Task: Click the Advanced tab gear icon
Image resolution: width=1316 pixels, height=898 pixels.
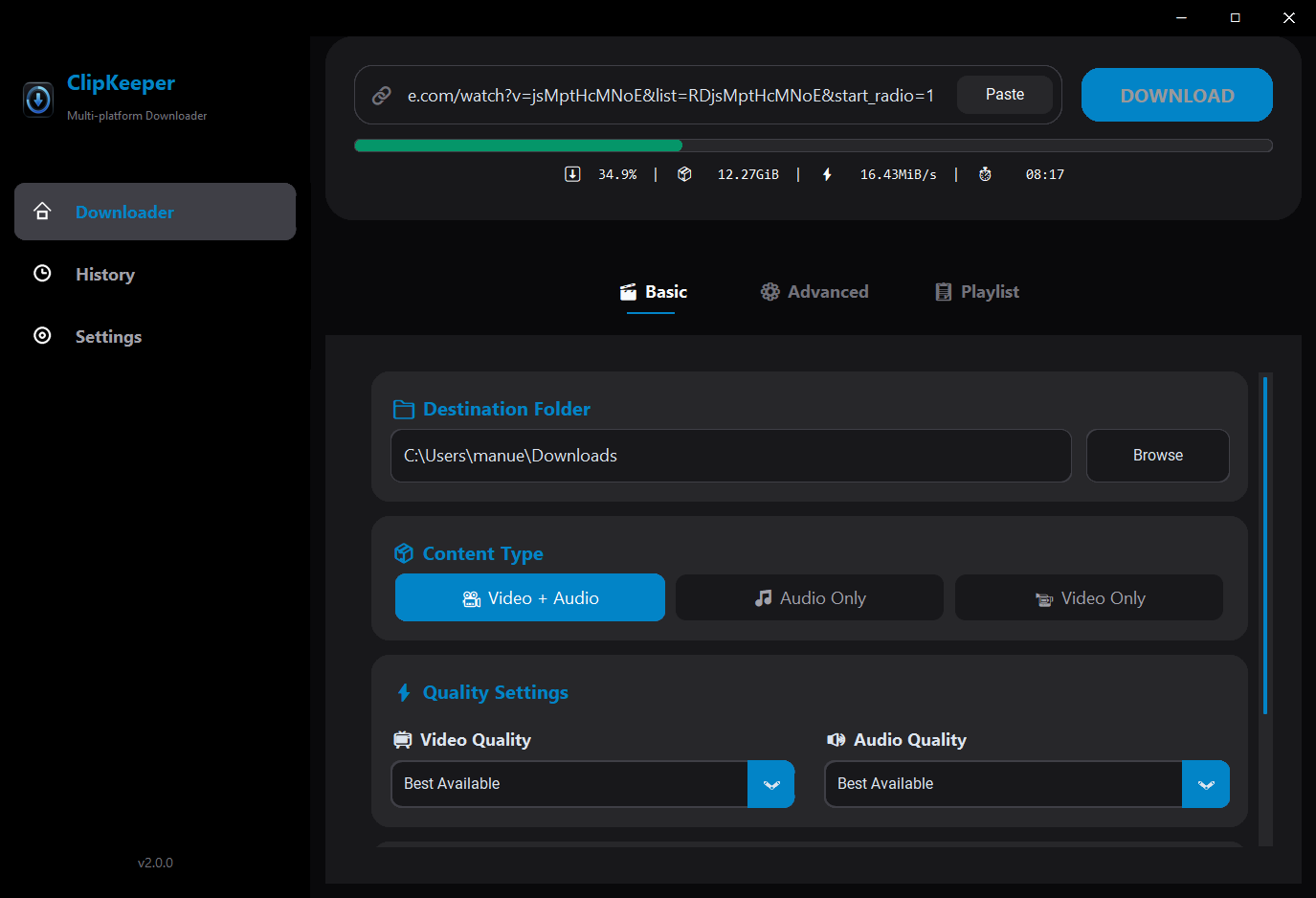Action: 770,292
